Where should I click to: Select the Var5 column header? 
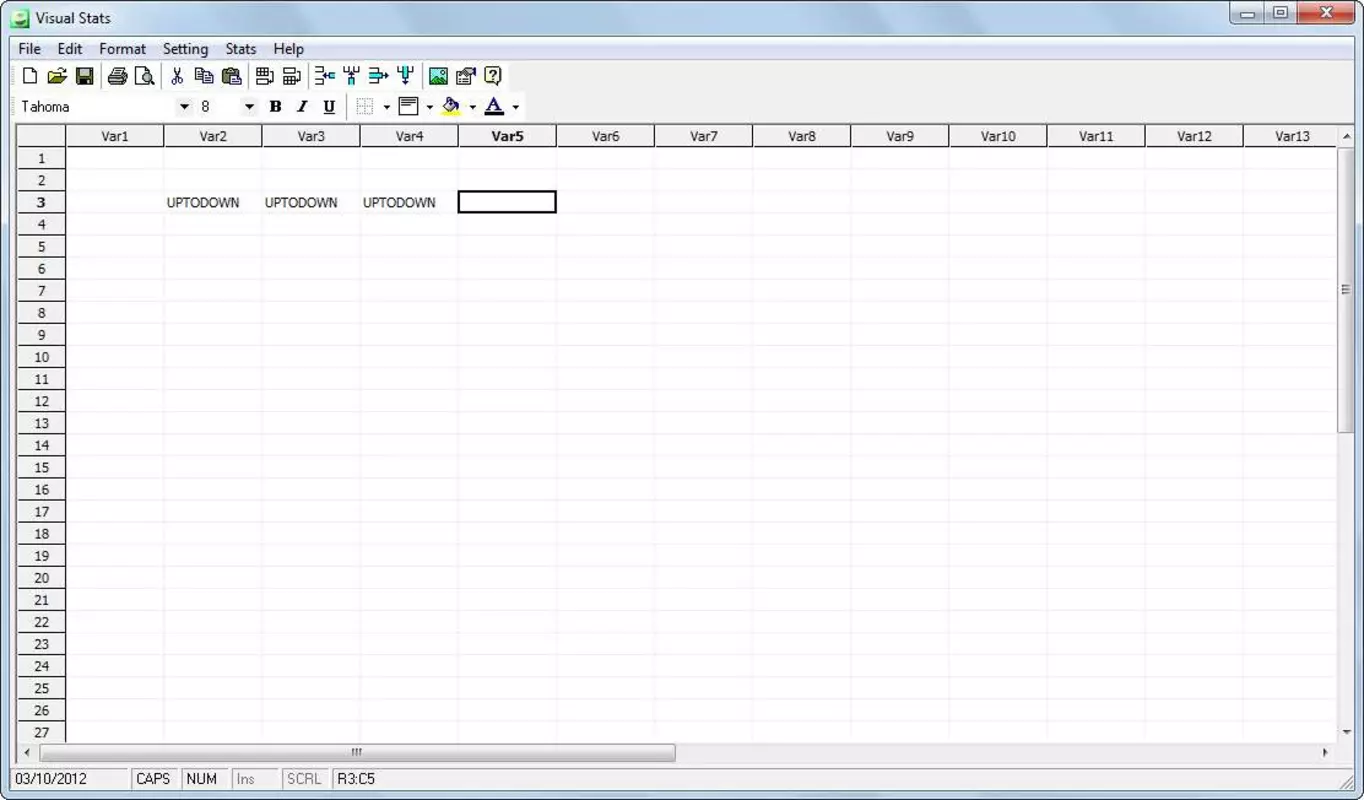click(x=507, y=136)
